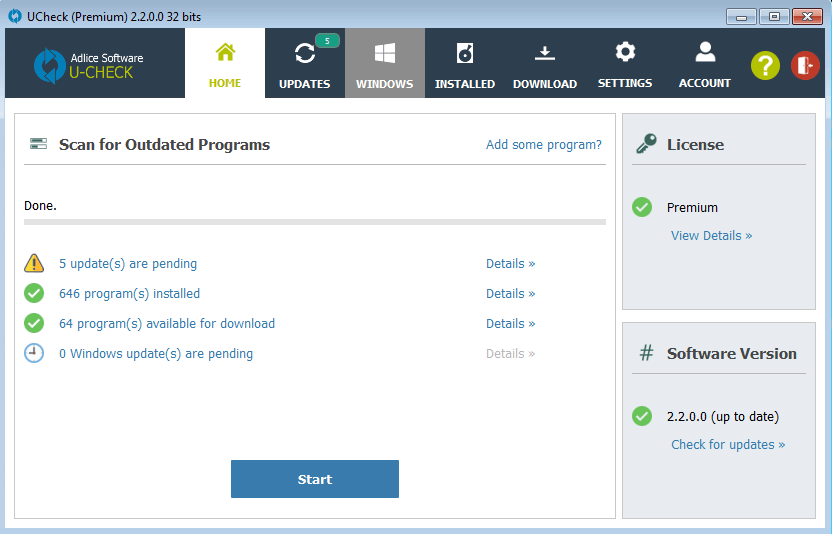
Task: Click the 'Add some program?' link
Action: [544, 145]
